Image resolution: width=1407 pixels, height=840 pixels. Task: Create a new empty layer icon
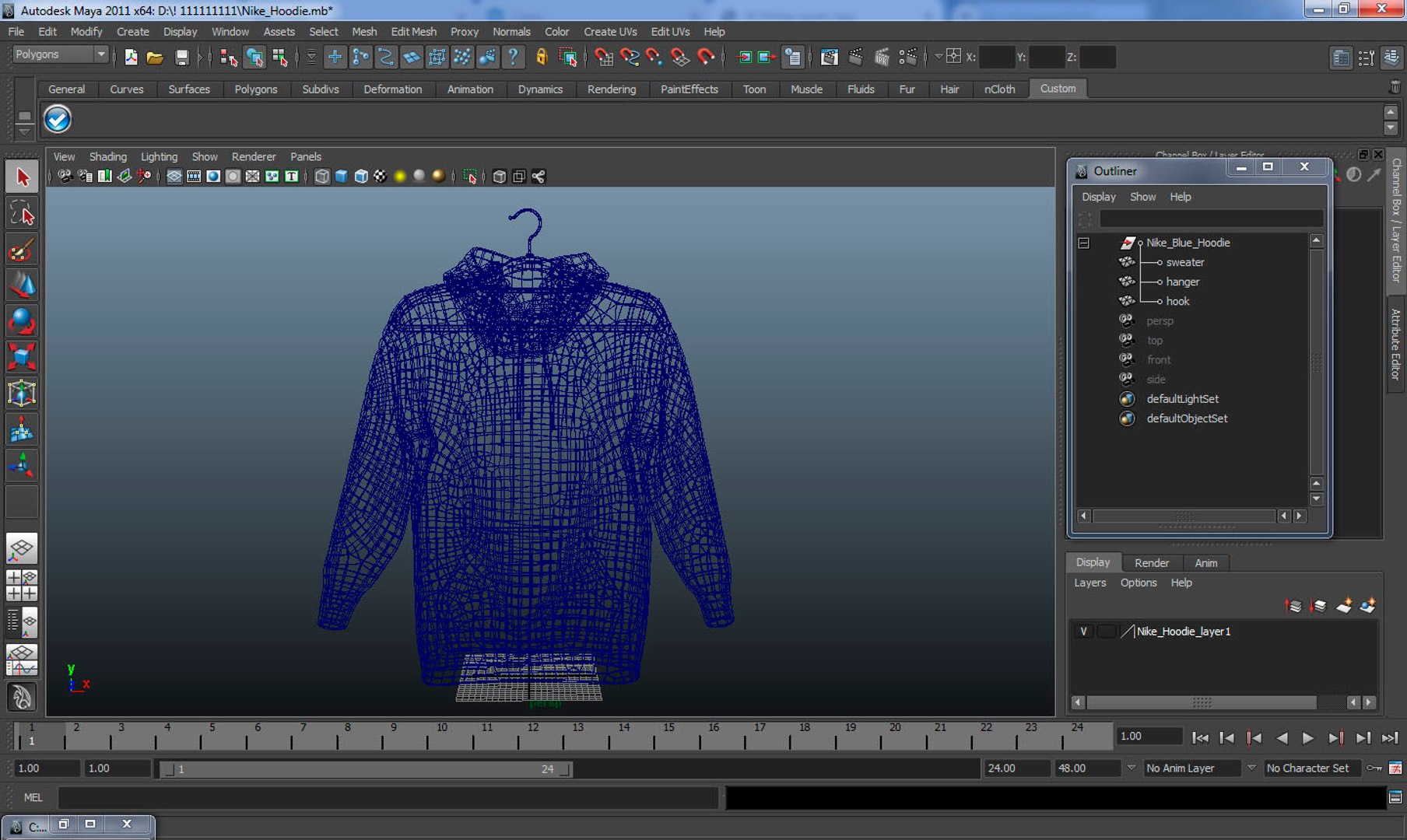click(x=1344, y=605)
